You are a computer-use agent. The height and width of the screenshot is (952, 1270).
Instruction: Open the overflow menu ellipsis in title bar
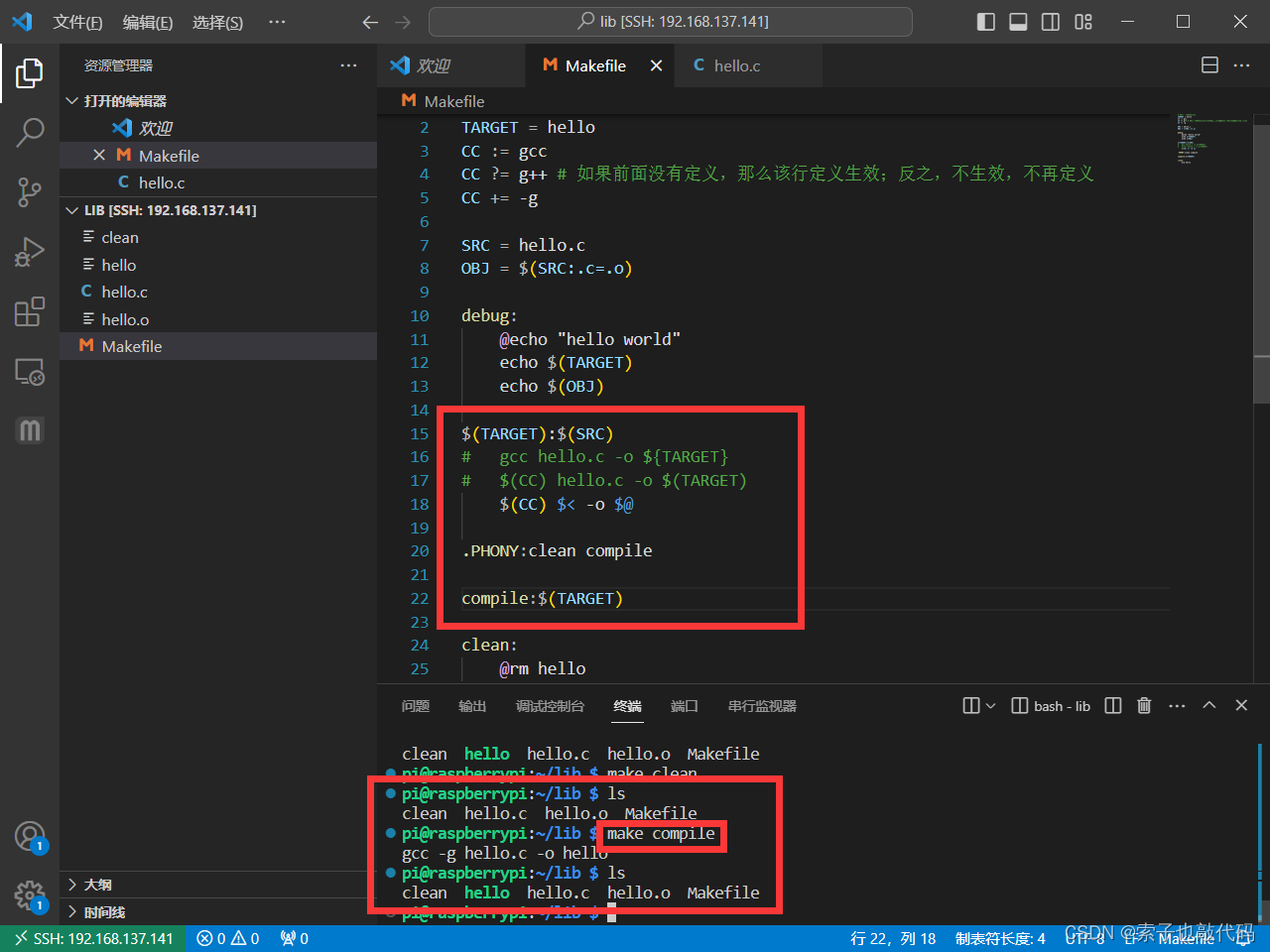coord(277,22)
